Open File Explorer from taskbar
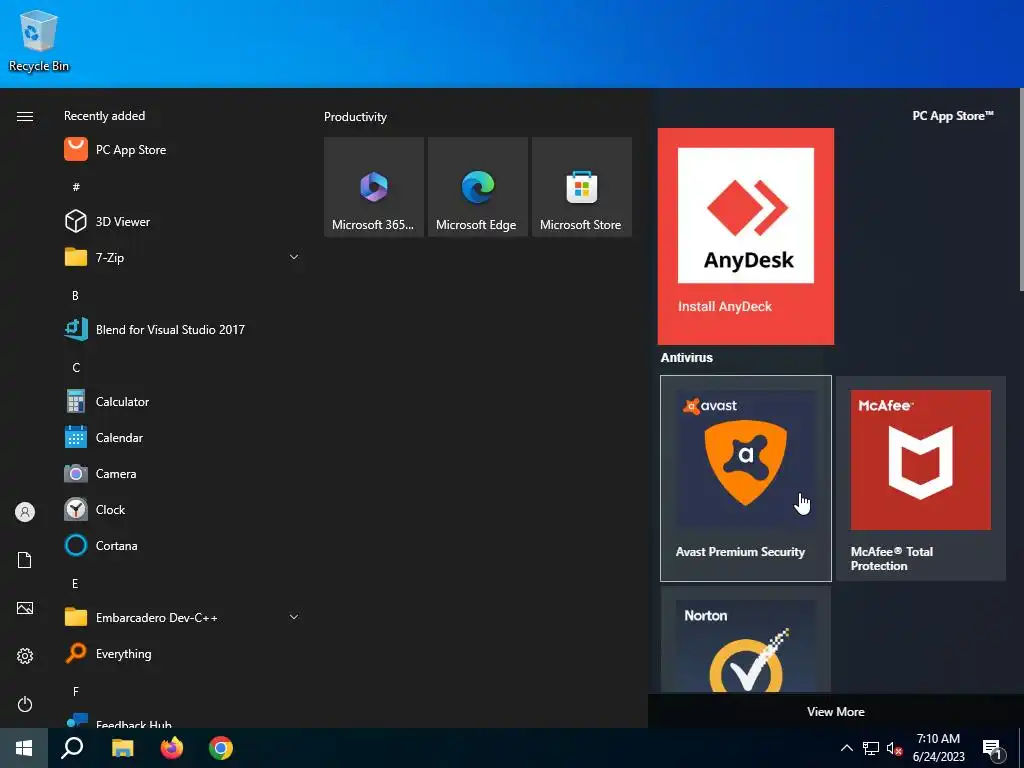This screenshot has width=1024, height=768. tap(122, 748)
